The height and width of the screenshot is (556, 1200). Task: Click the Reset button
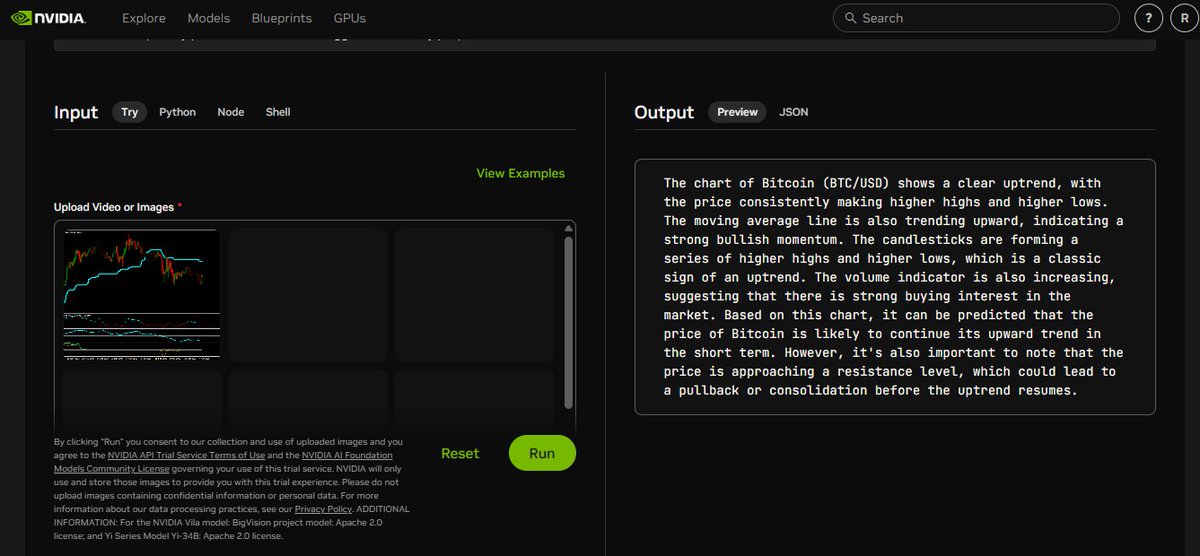coord(460,453)
